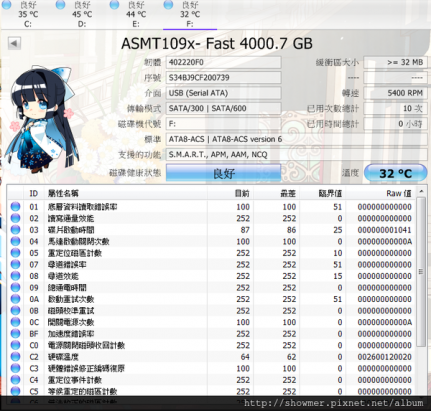Click threshold value 10 in row 05
Viewport: 431px width, 411px height.
(337, 253)
